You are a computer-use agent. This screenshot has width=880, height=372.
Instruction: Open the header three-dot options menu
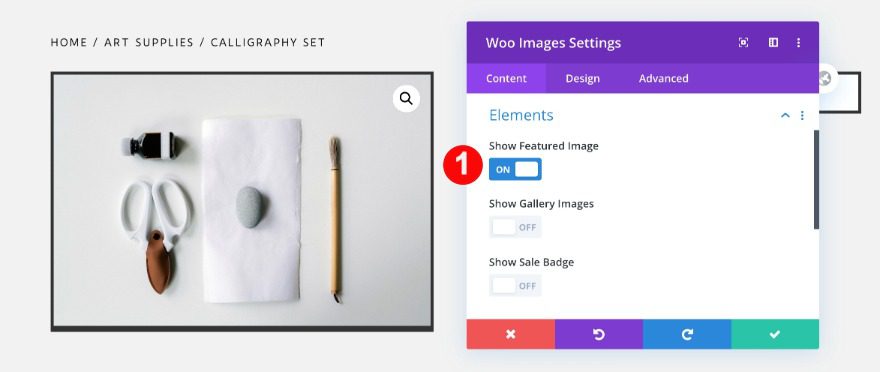pyautogui.click(x=799, y=43)
